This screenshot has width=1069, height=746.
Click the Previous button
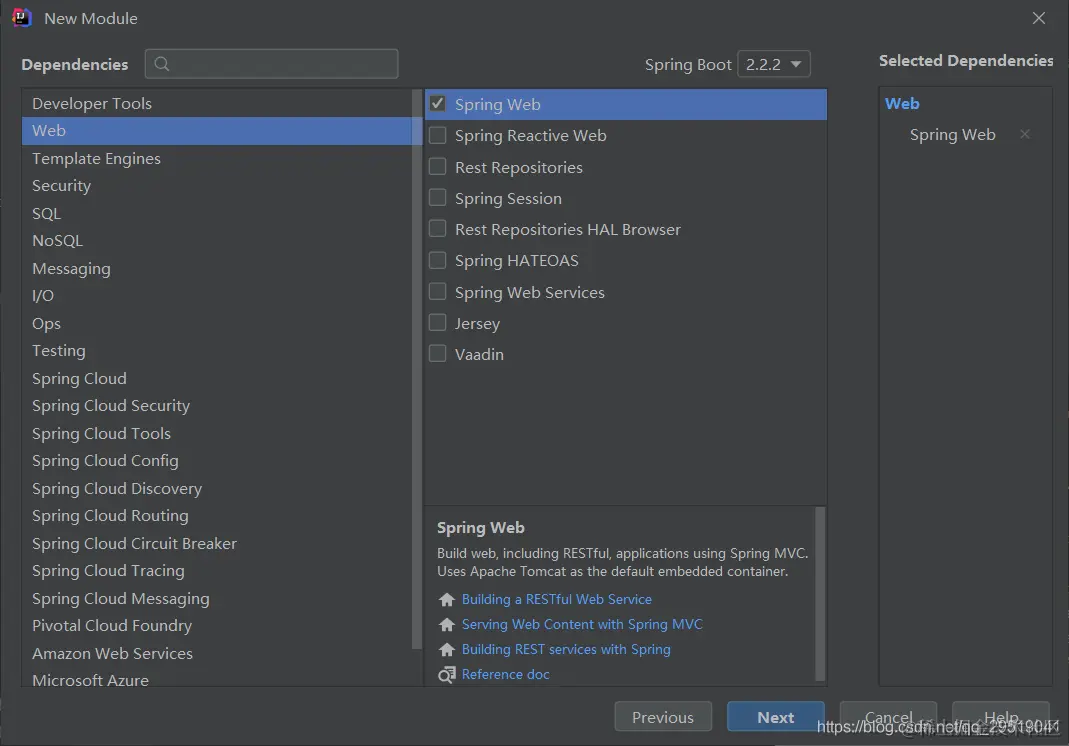[x=663, y=717]
